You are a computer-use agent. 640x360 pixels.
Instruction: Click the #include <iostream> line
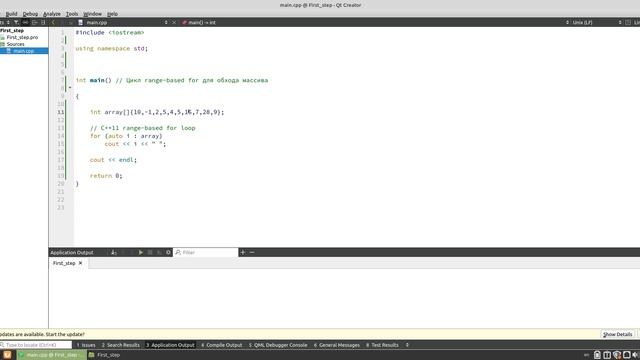point(110,32)
